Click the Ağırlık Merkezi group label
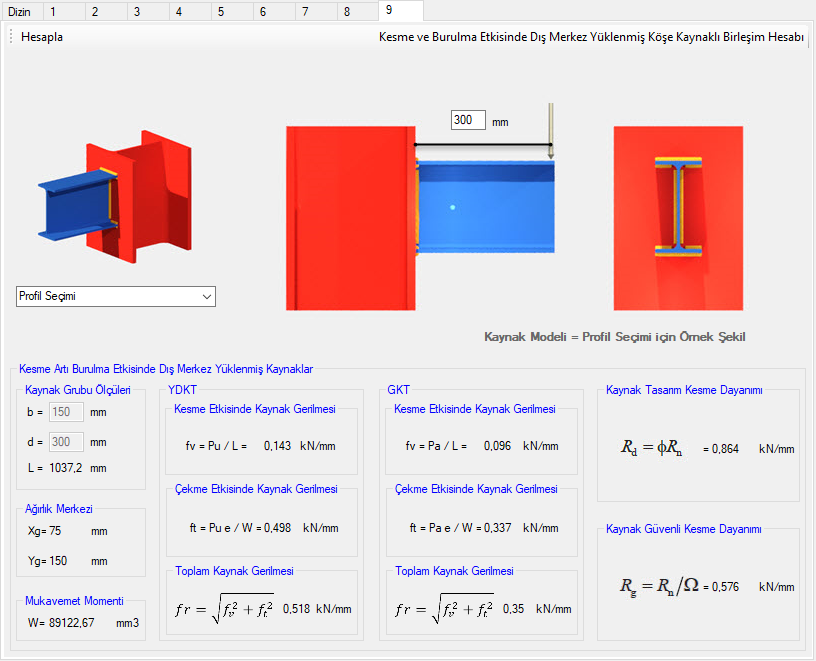 (59, 509)
